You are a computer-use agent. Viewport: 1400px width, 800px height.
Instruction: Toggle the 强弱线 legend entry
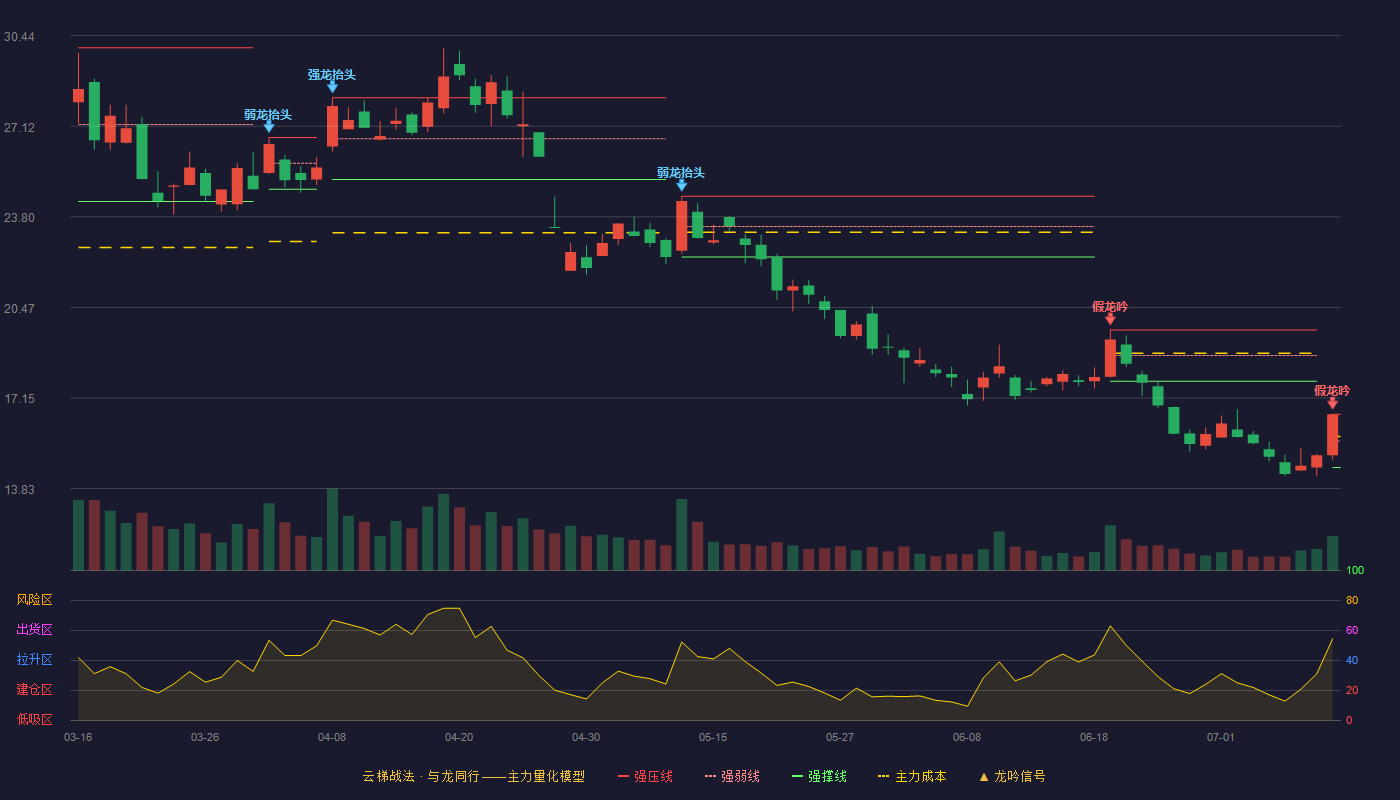[x=732, y=776]
